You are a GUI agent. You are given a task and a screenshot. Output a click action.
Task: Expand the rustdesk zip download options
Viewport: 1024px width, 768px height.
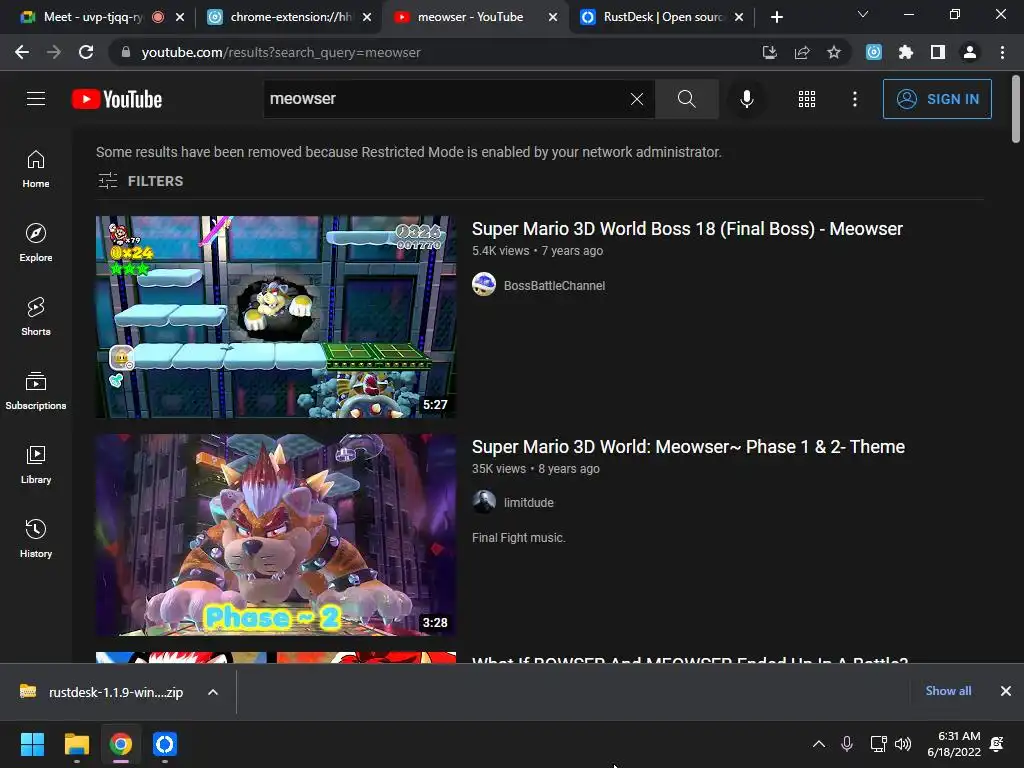pos(213,692)
